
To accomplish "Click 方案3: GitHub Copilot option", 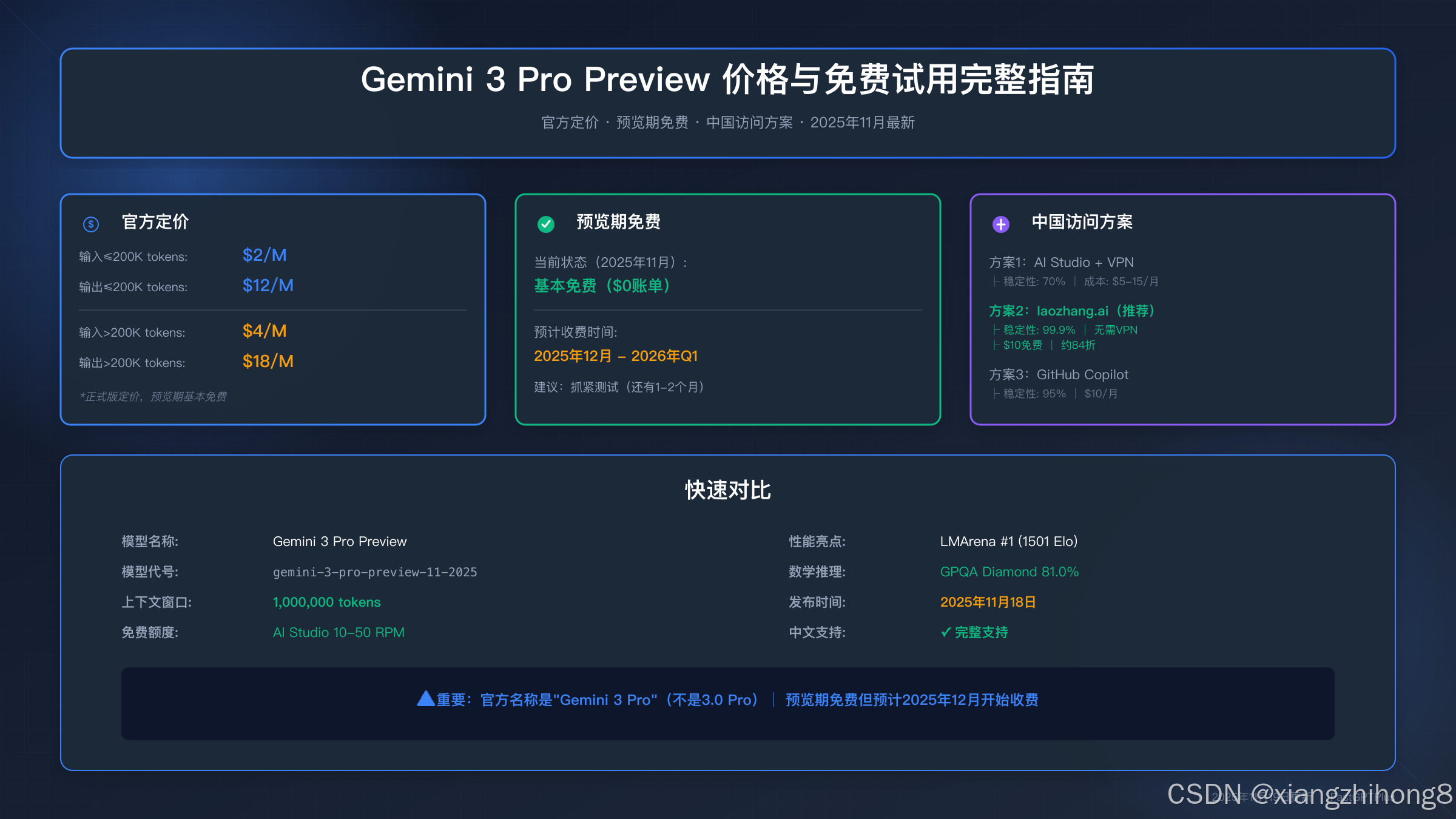I will click(1059, 374).
